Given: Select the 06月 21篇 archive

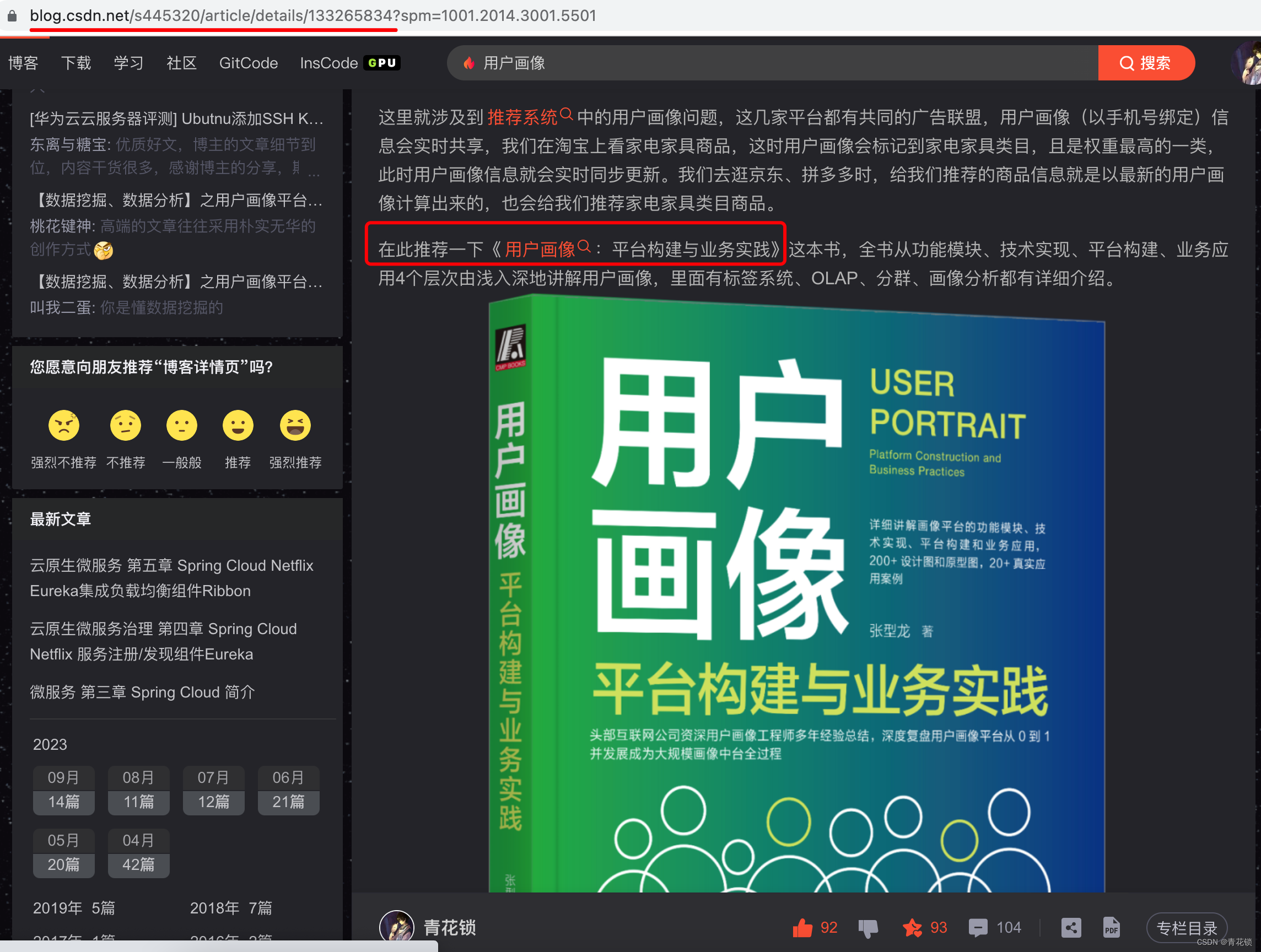Looking at the screenshot, I should point(288,790).
